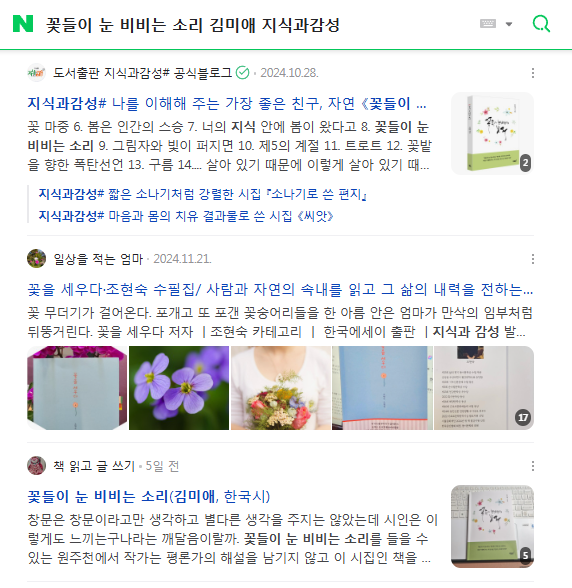Image resolution: width=572 pixels, height=588 pixels.
Task: Open the 꽃들이 눈 비비는 소리(김미애, 한국시) title
Action: point(149,496)
